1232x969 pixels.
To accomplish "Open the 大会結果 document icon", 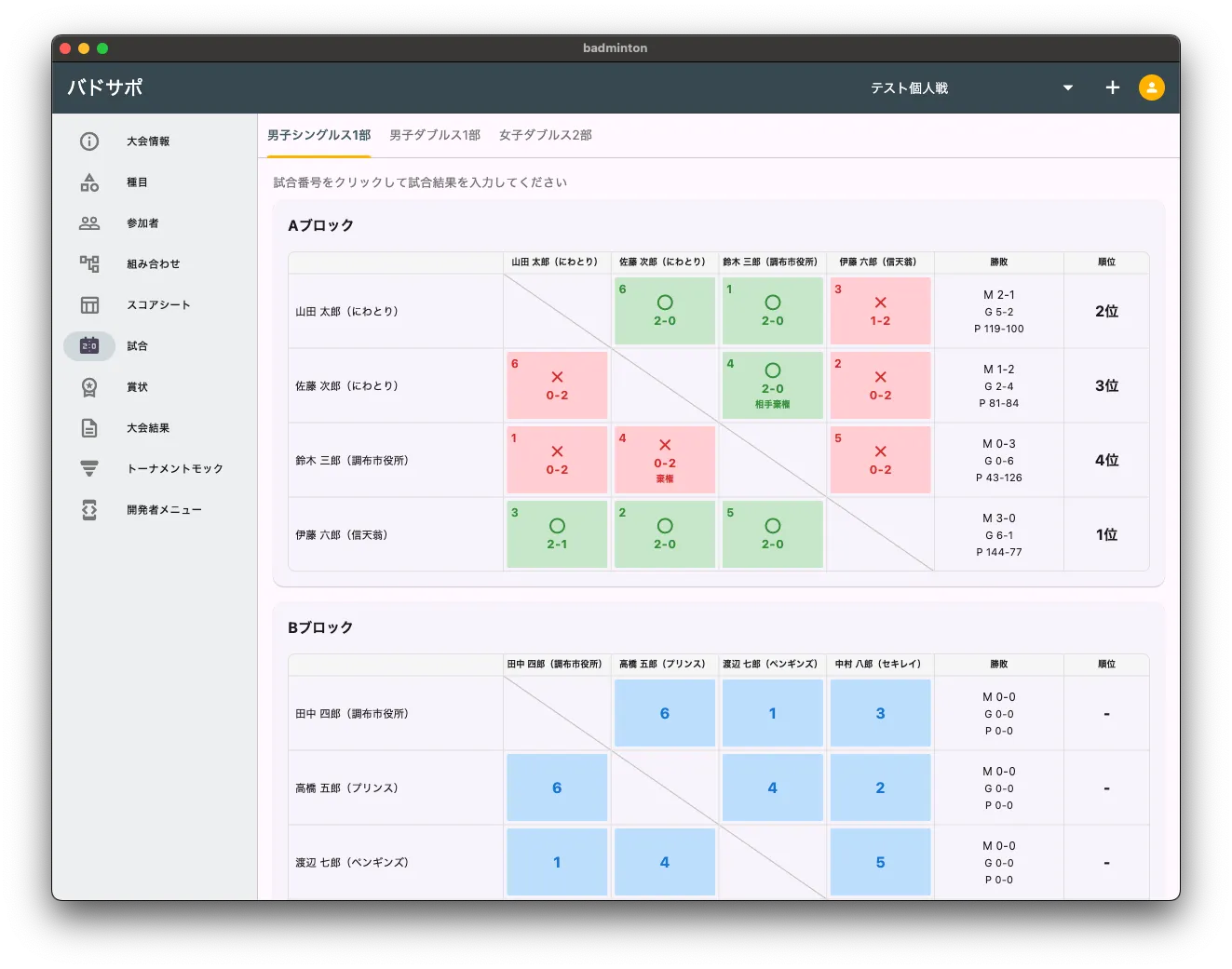I will (89, 428).
